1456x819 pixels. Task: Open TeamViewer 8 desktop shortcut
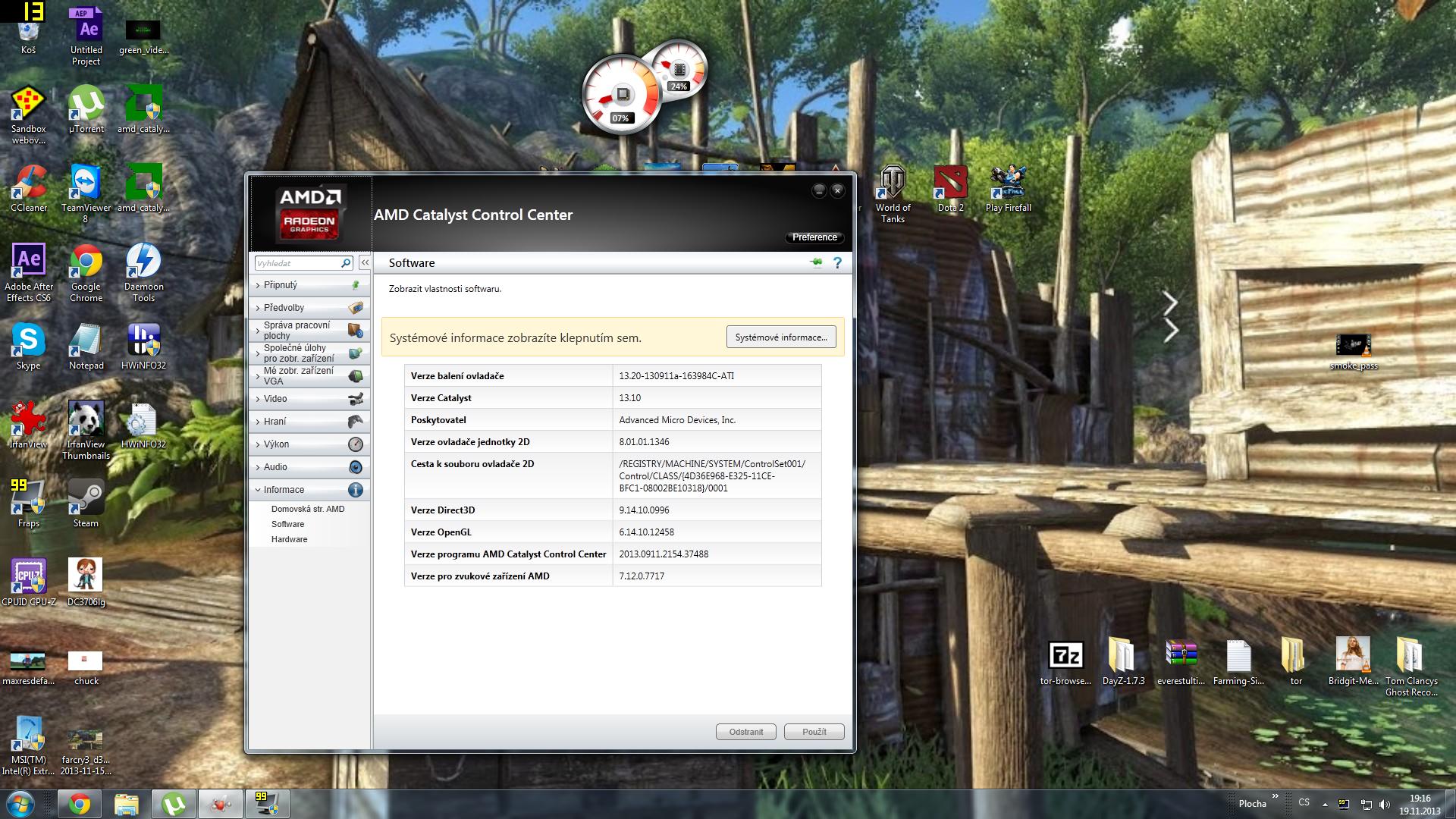point(86,193)
